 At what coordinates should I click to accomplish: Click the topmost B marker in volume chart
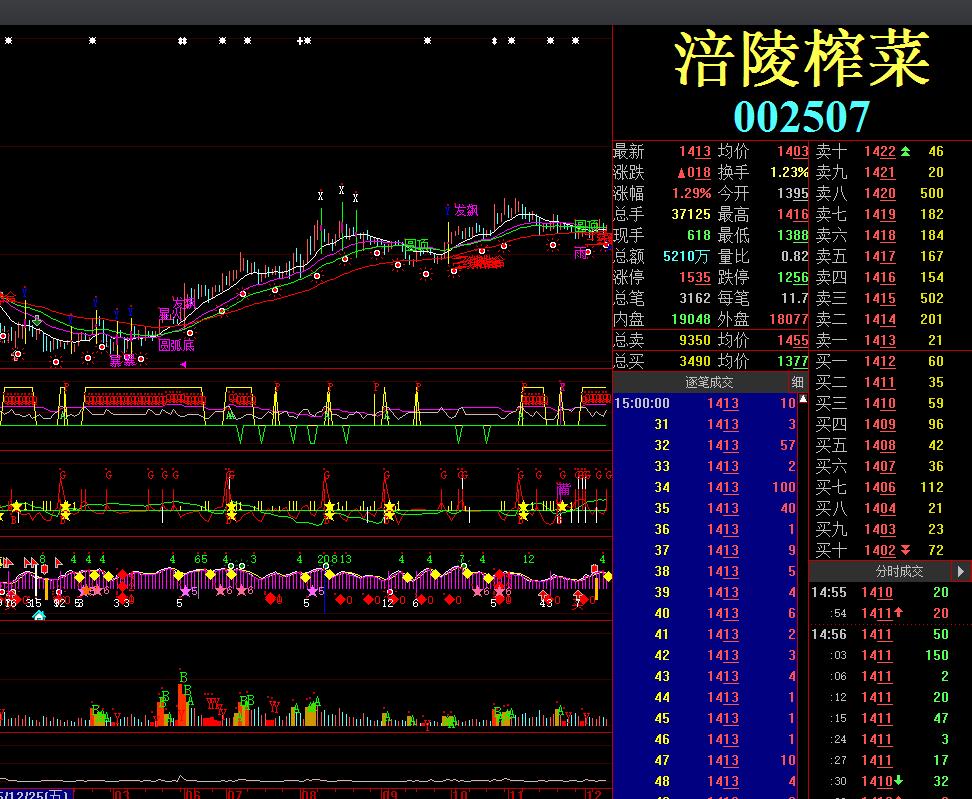tap(183, 677)
